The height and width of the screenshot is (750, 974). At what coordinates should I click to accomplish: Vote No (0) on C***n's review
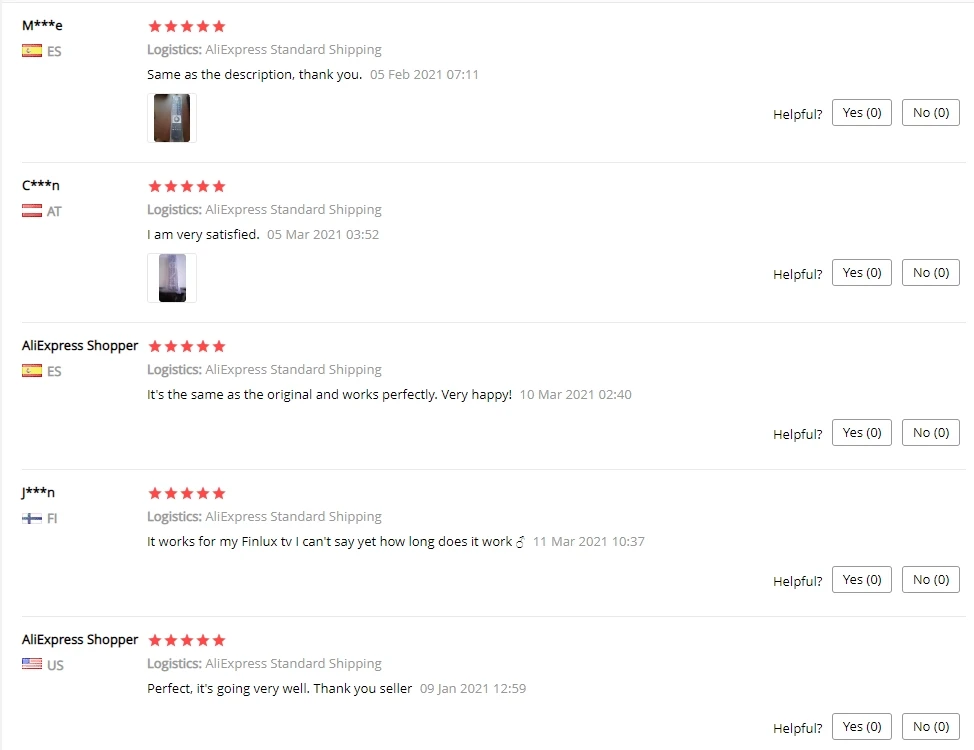[x=931, y=273]
